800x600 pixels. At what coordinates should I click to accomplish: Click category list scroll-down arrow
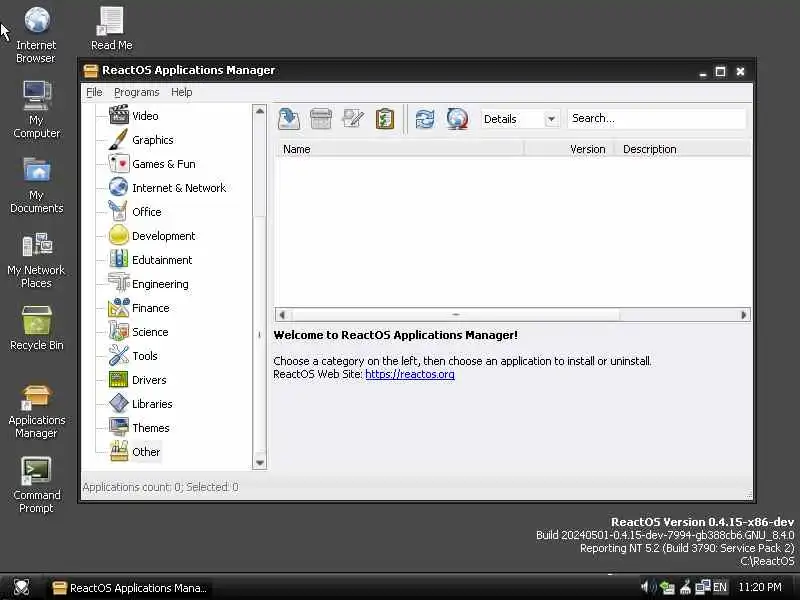click(x=260, y=463)
